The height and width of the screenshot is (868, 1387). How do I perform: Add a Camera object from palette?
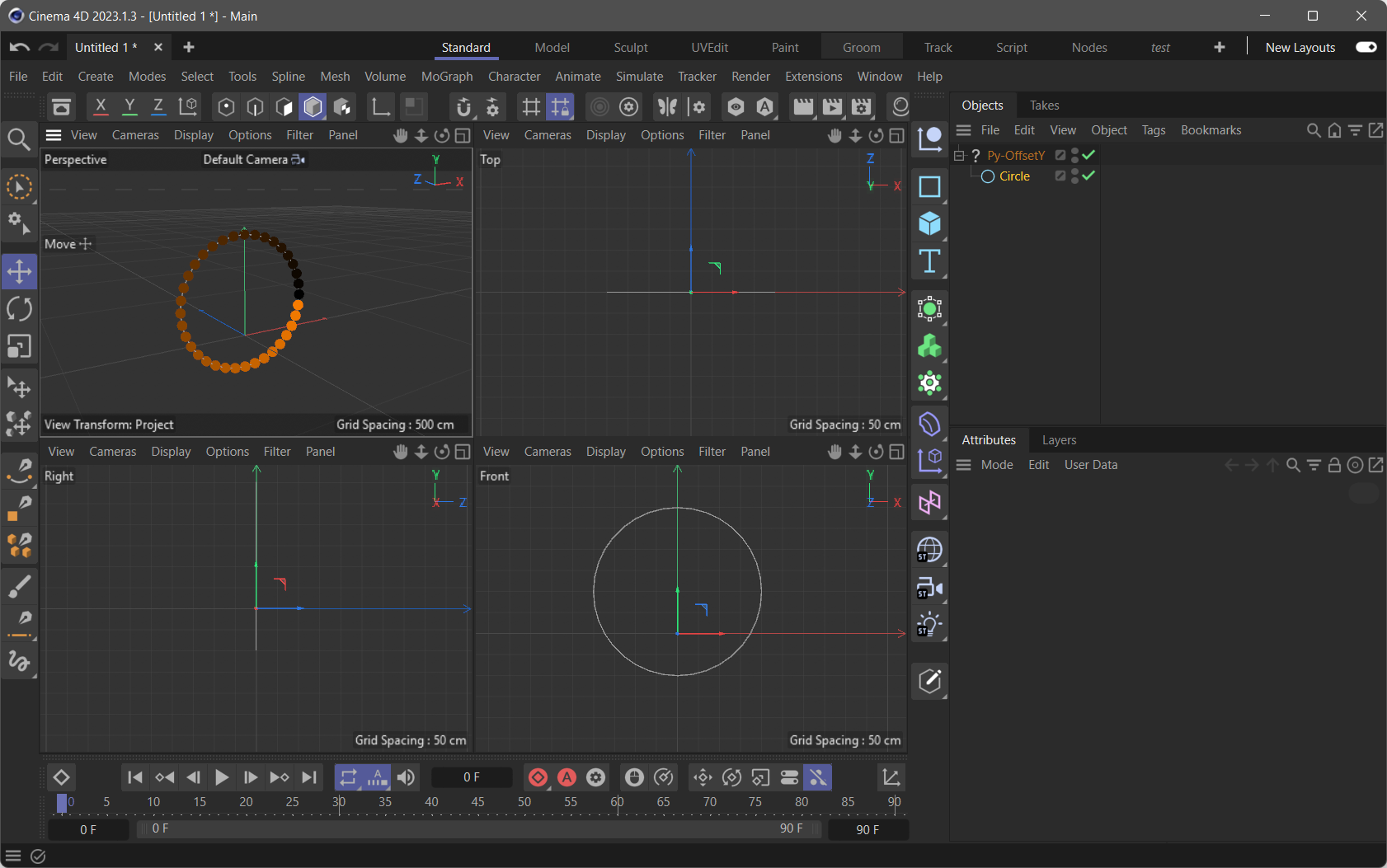point(929,587)
